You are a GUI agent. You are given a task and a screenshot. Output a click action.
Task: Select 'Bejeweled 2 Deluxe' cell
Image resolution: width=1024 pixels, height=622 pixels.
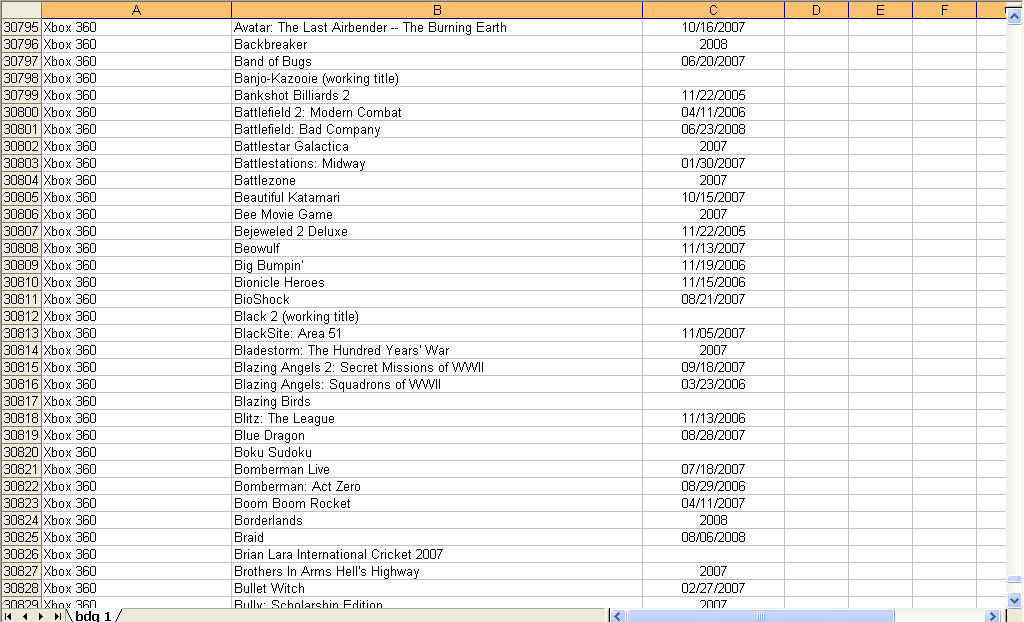pyautogui.click(x=437, y=231)
